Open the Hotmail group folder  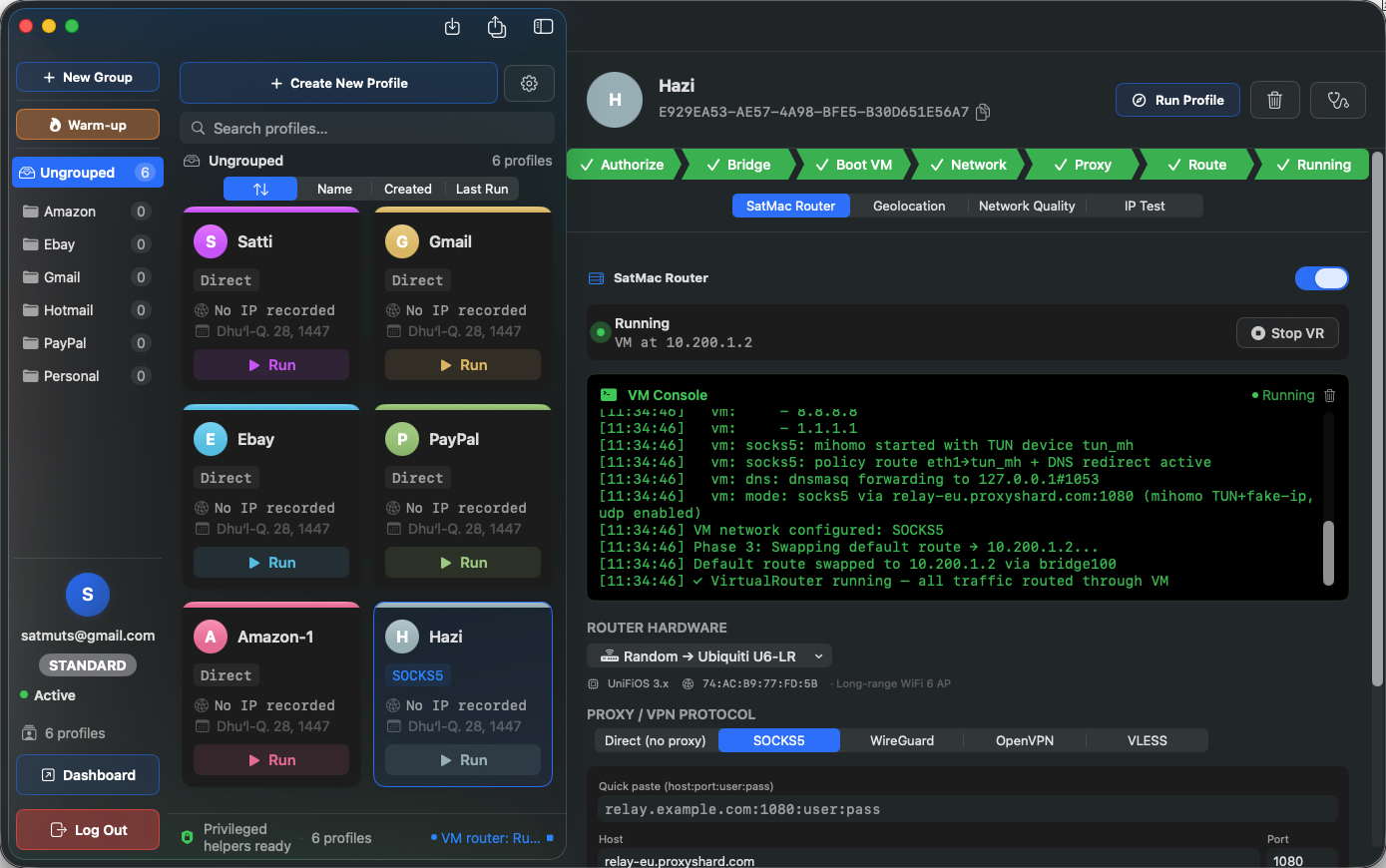click(88, 310)
